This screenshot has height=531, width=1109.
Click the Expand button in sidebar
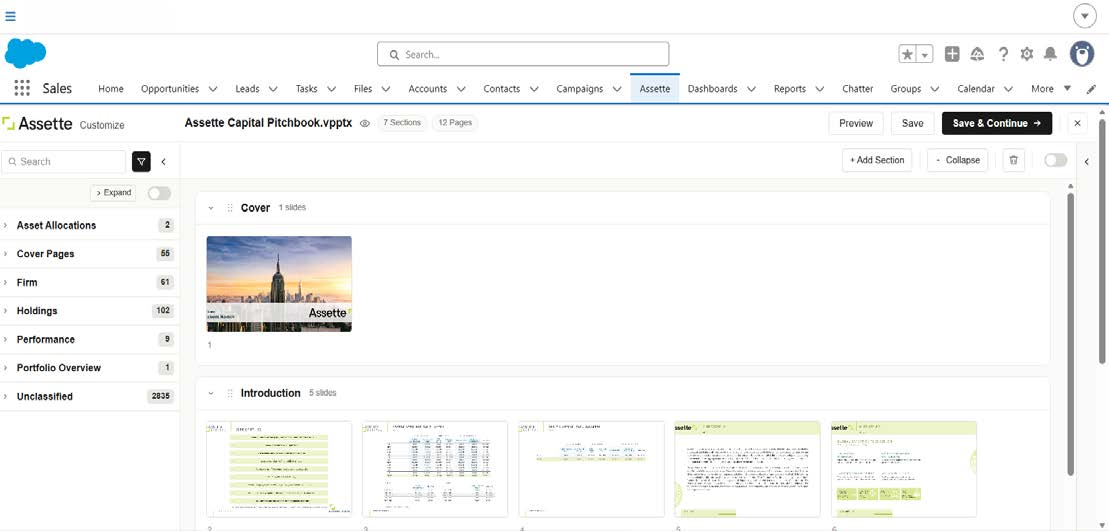[113, 193]
